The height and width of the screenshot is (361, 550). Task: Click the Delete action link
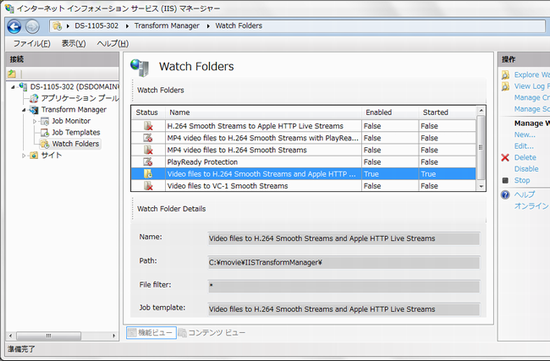525,158
